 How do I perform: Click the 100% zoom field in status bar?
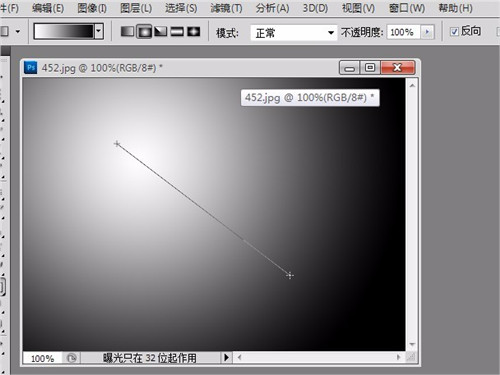pyautogui.click(x=42, y=358)
